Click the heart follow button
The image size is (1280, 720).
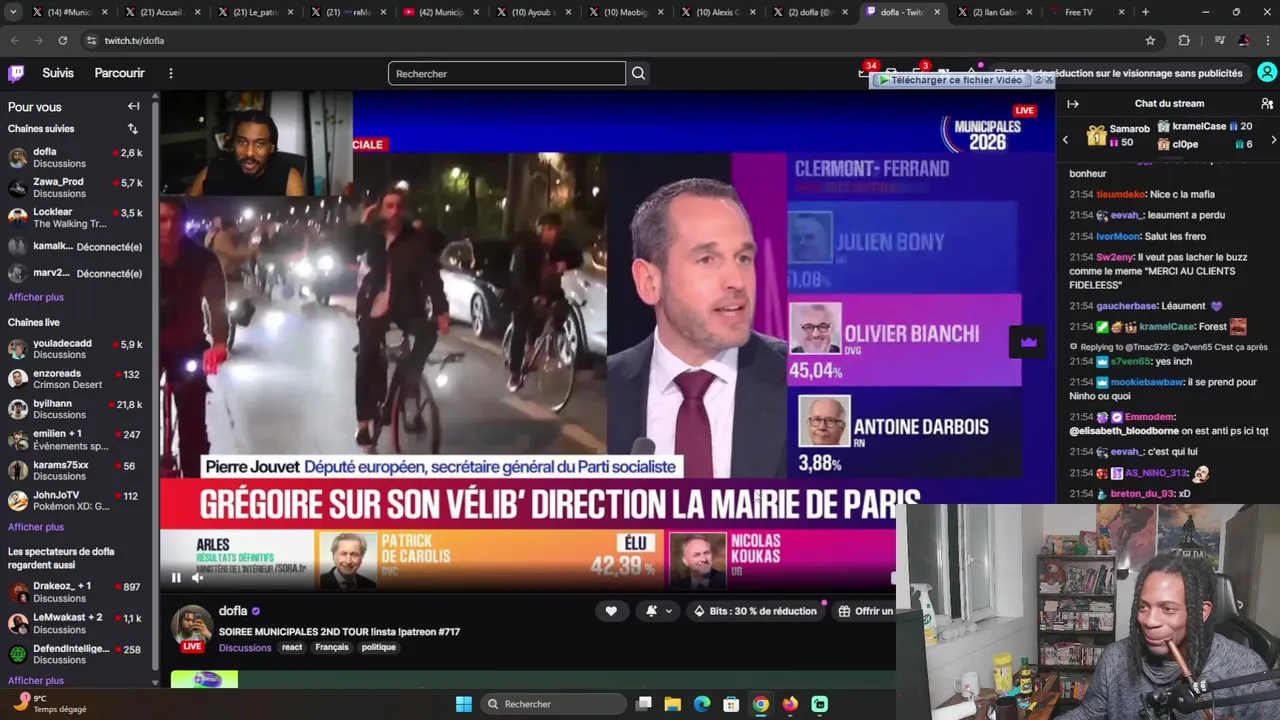611,611
